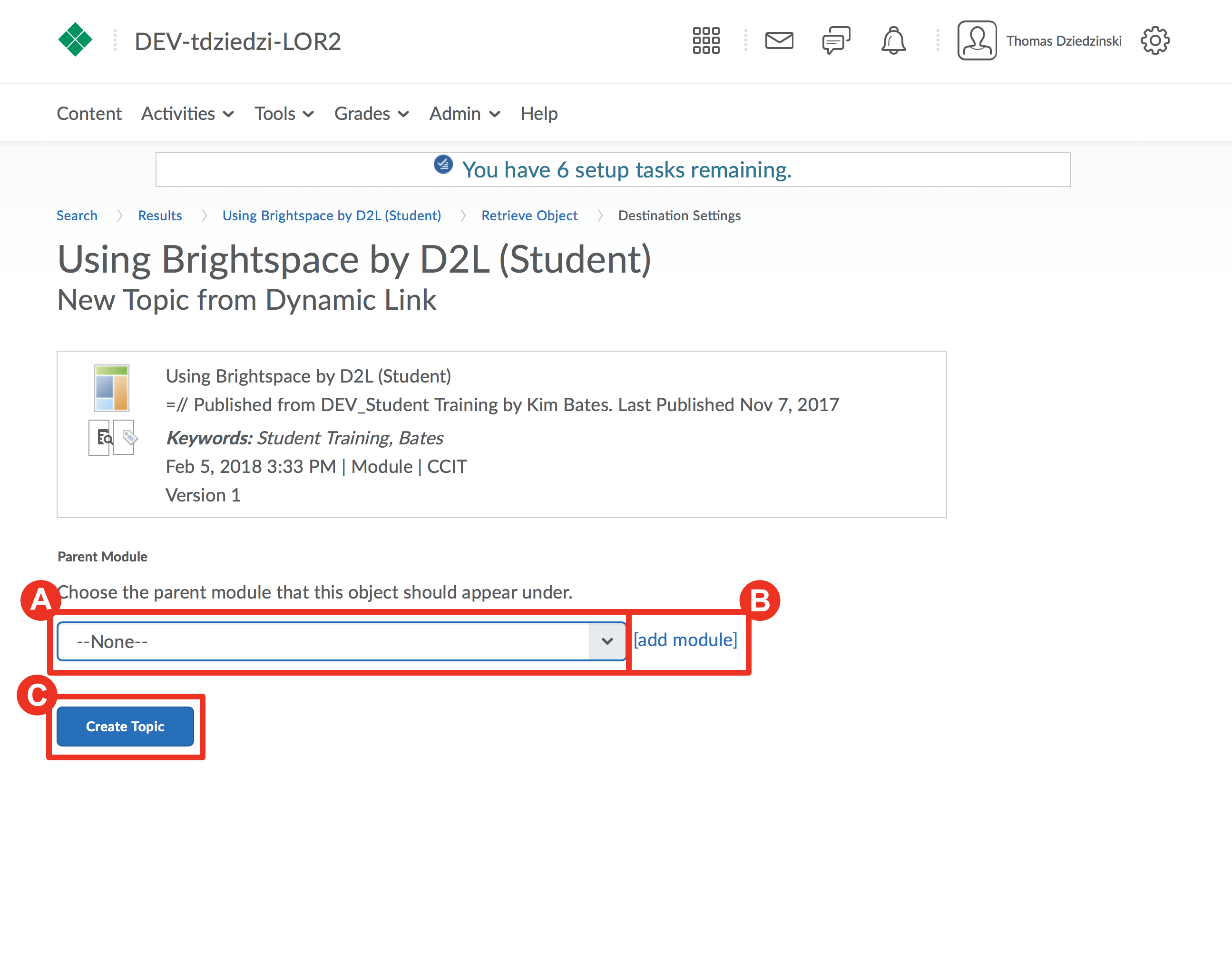Click the metadata tag icon

(x=125, y=437)
